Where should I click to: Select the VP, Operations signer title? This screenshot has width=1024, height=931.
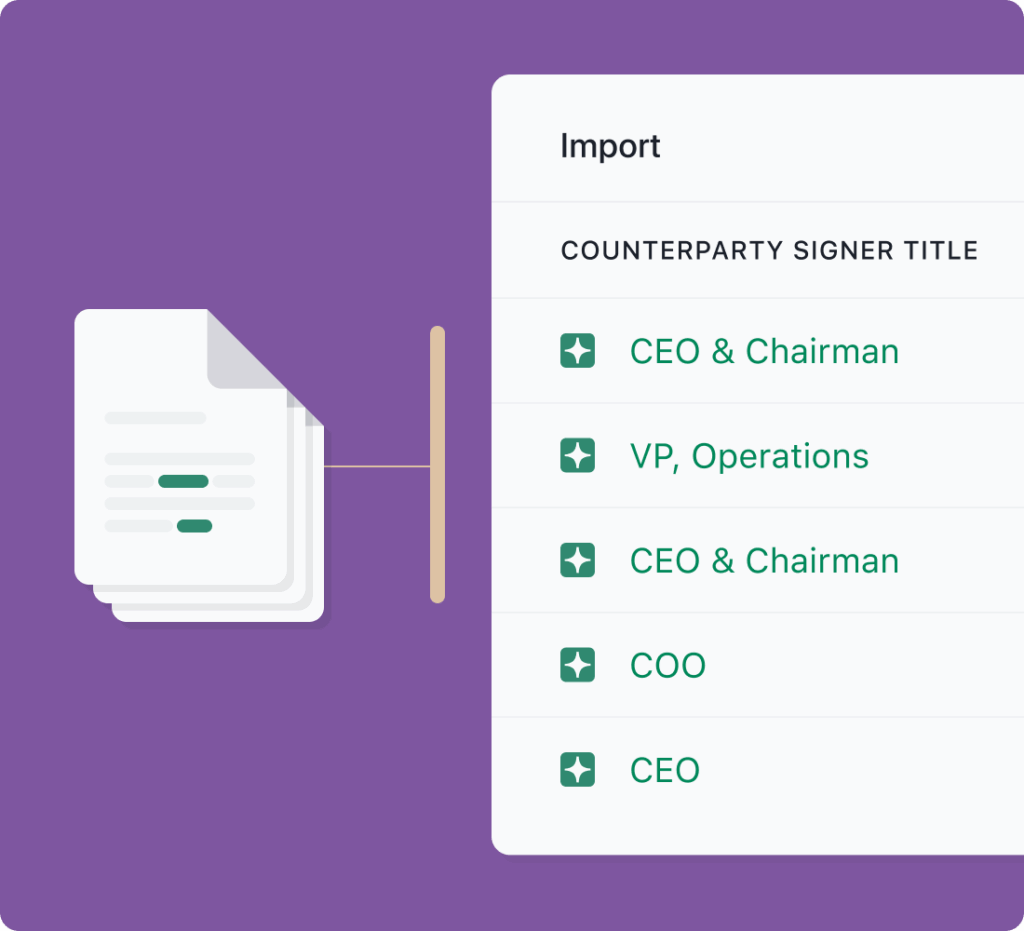749,456
